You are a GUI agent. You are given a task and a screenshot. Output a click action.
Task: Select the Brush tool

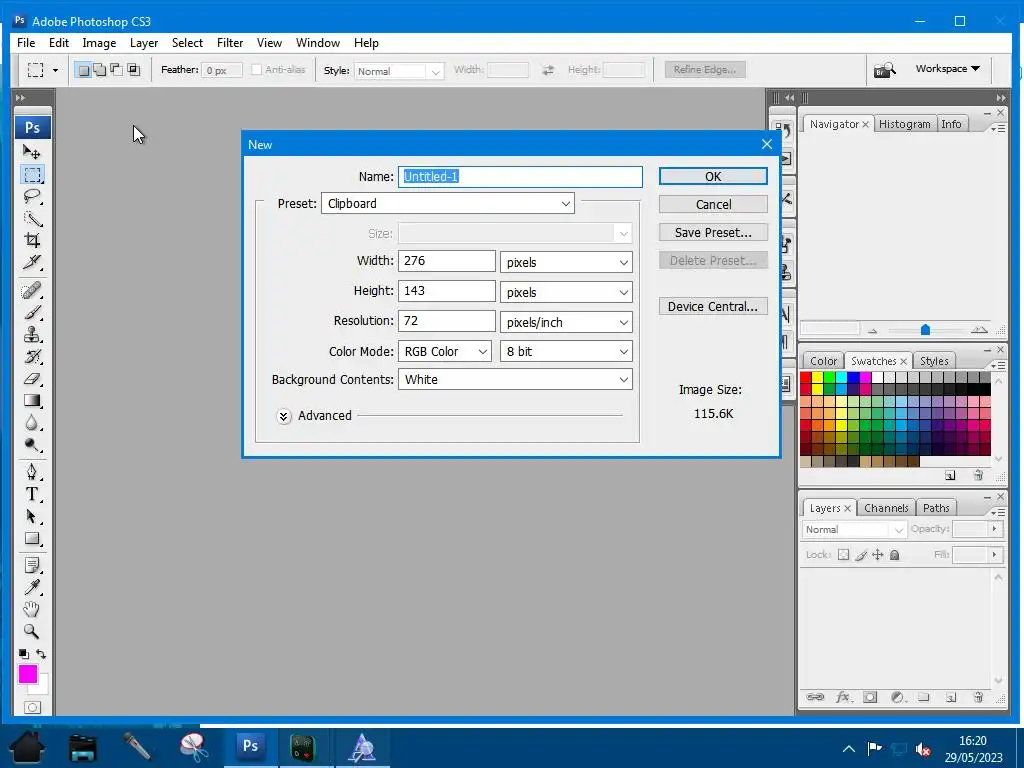click(31, 312)
